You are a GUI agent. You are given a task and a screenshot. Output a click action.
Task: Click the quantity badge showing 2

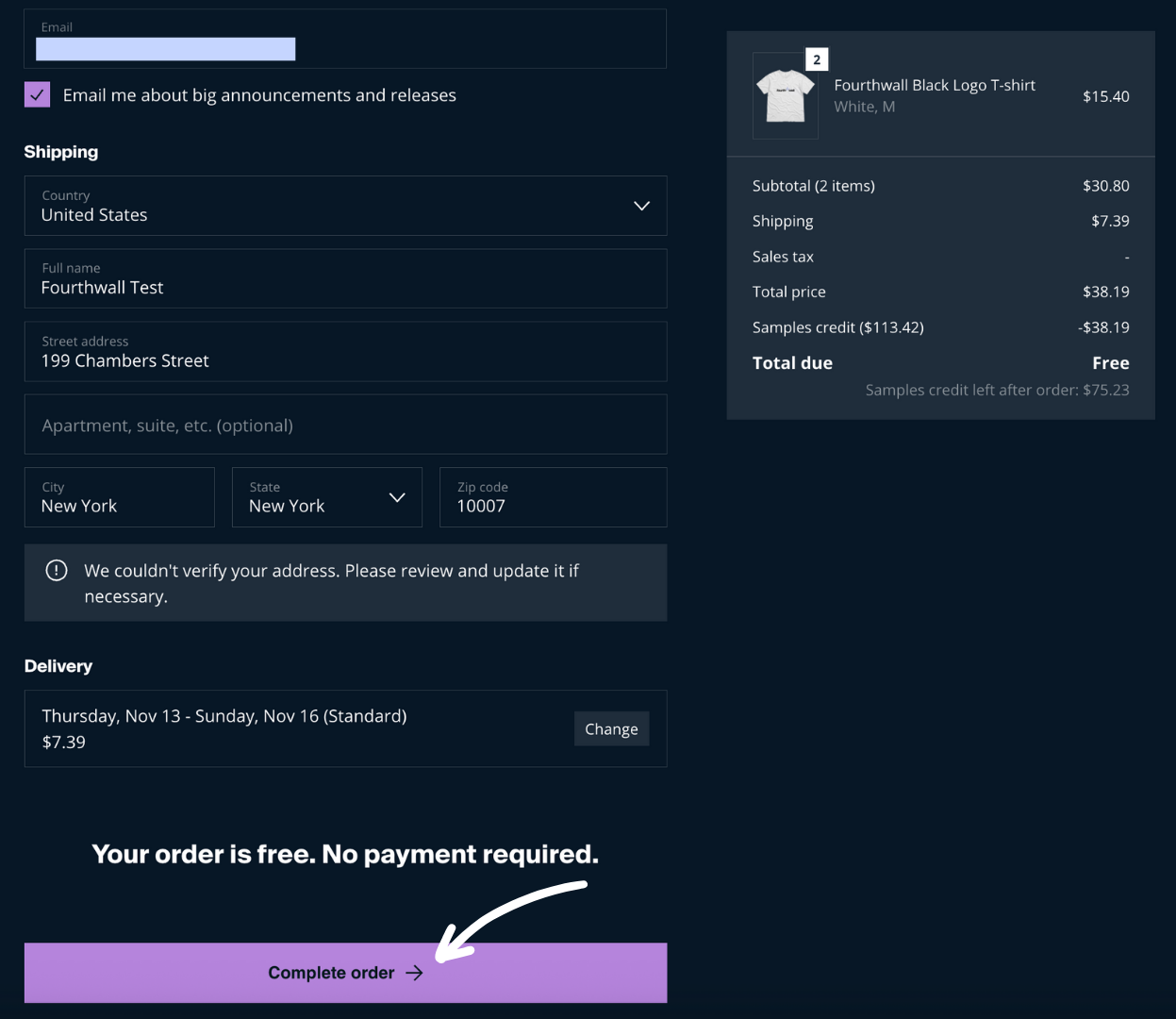click(x=815, y=59)
